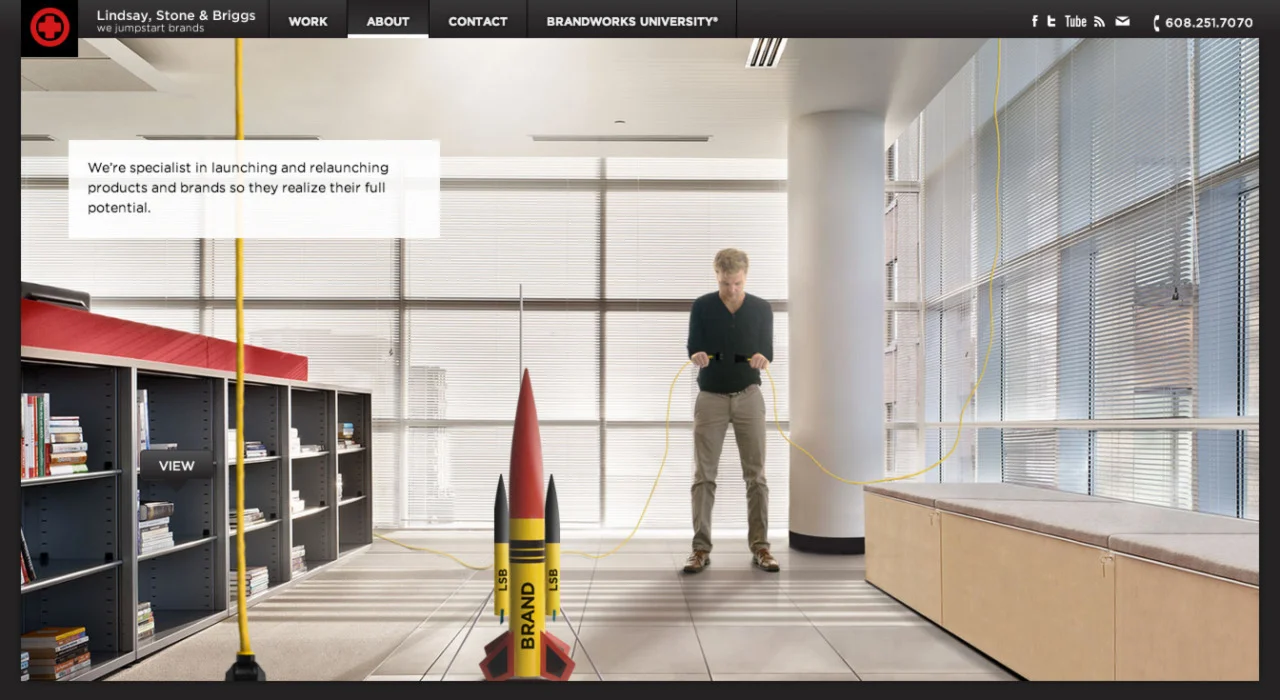
Task: Subscribe via the RSS feed icon
Action: pos(1099,21)
